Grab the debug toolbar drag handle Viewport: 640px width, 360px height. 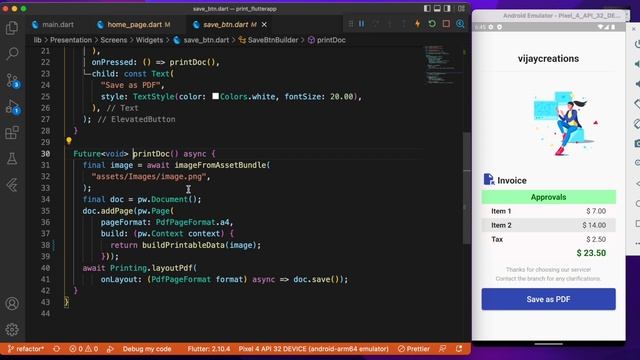(x=350, y=24)
